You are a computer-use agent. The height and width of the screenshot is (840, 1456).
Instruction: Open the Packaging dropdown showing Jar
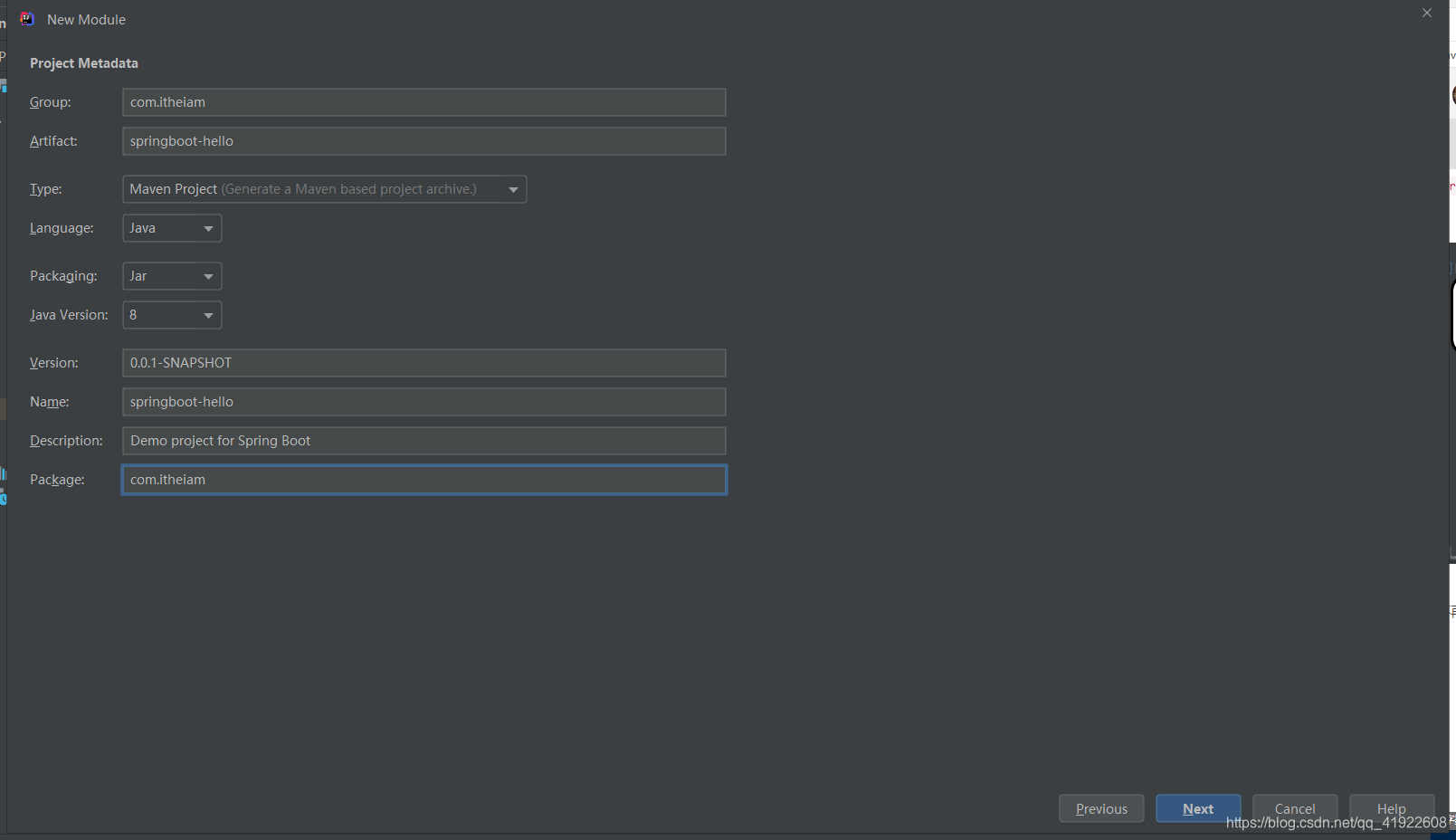pos(172,276)
